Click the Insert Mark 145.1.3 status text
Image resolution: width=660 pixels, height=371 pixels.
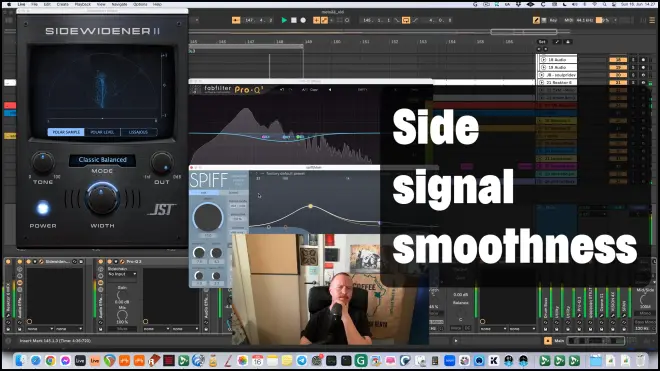point(55,341)
